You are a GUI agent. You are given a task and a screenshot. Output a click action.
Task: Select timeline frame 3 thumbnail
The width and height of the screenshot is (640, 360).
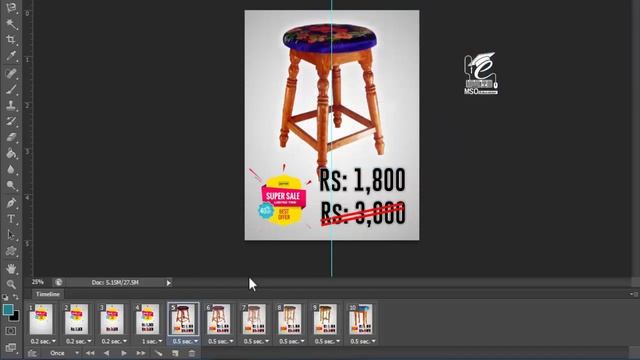tap(112, 320)
